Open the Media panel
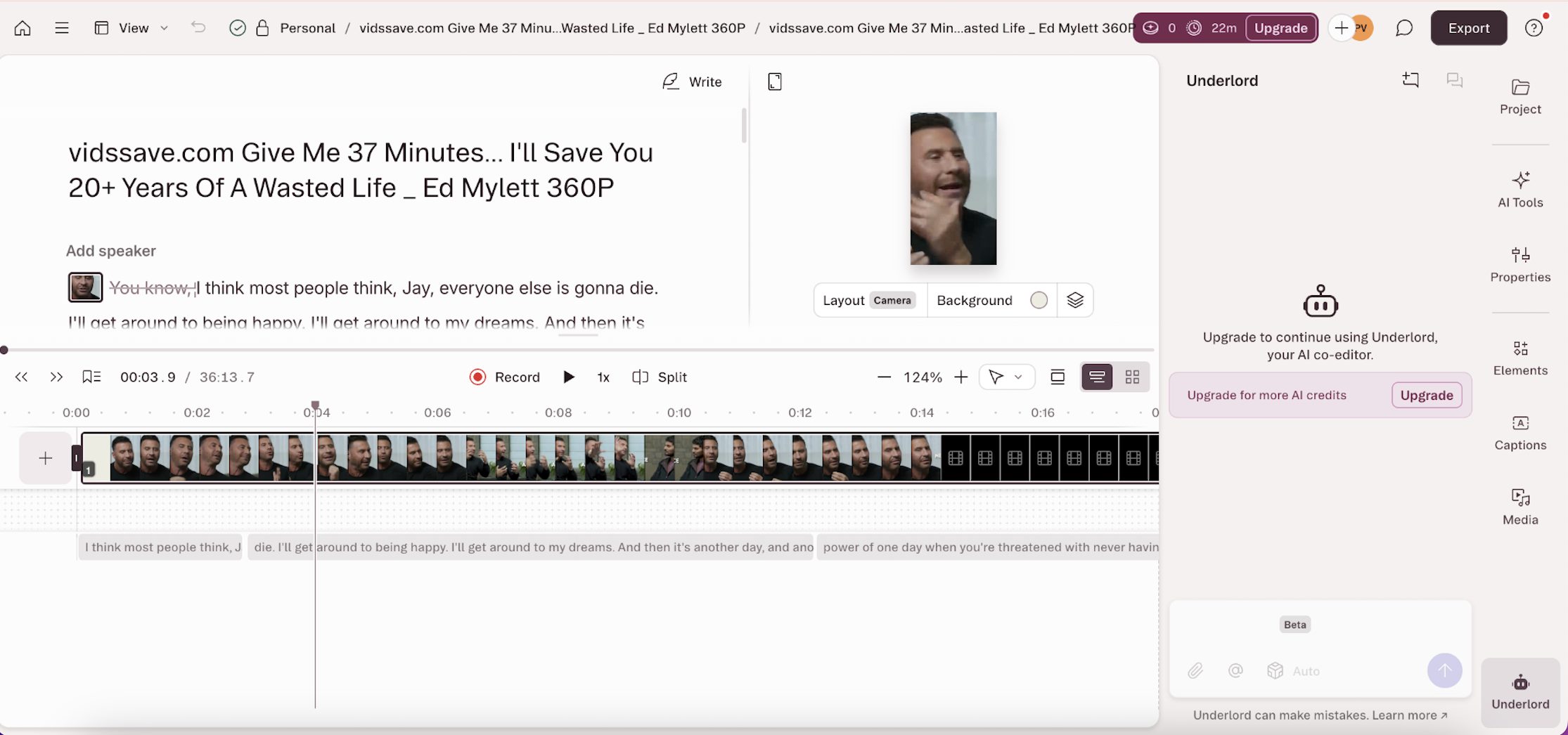 [1520, 507]
